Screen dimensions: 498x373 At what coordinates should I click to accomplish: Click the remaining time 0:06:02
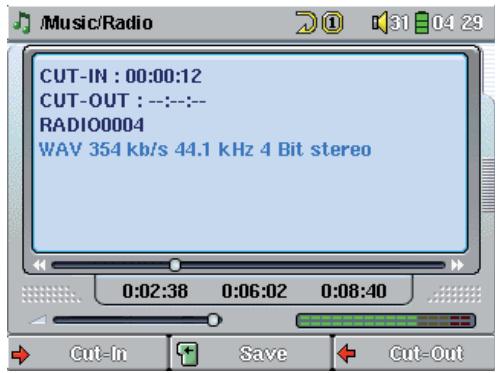[254, 291]
